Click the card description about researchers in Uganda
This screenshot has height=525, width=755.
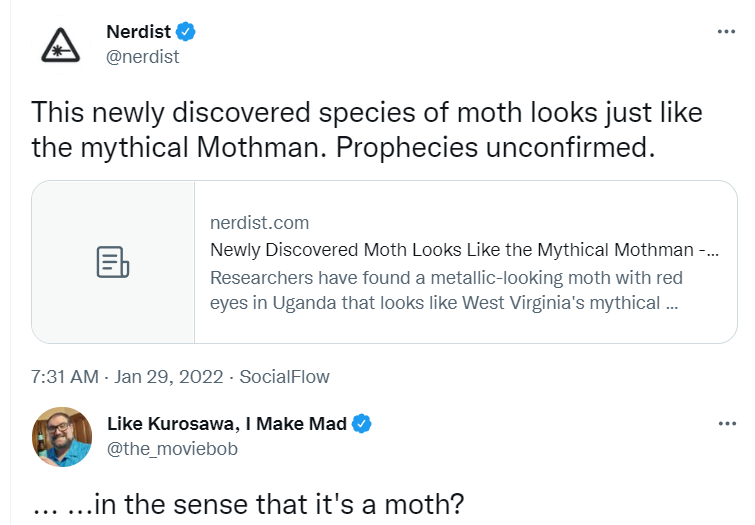point(446,290)
